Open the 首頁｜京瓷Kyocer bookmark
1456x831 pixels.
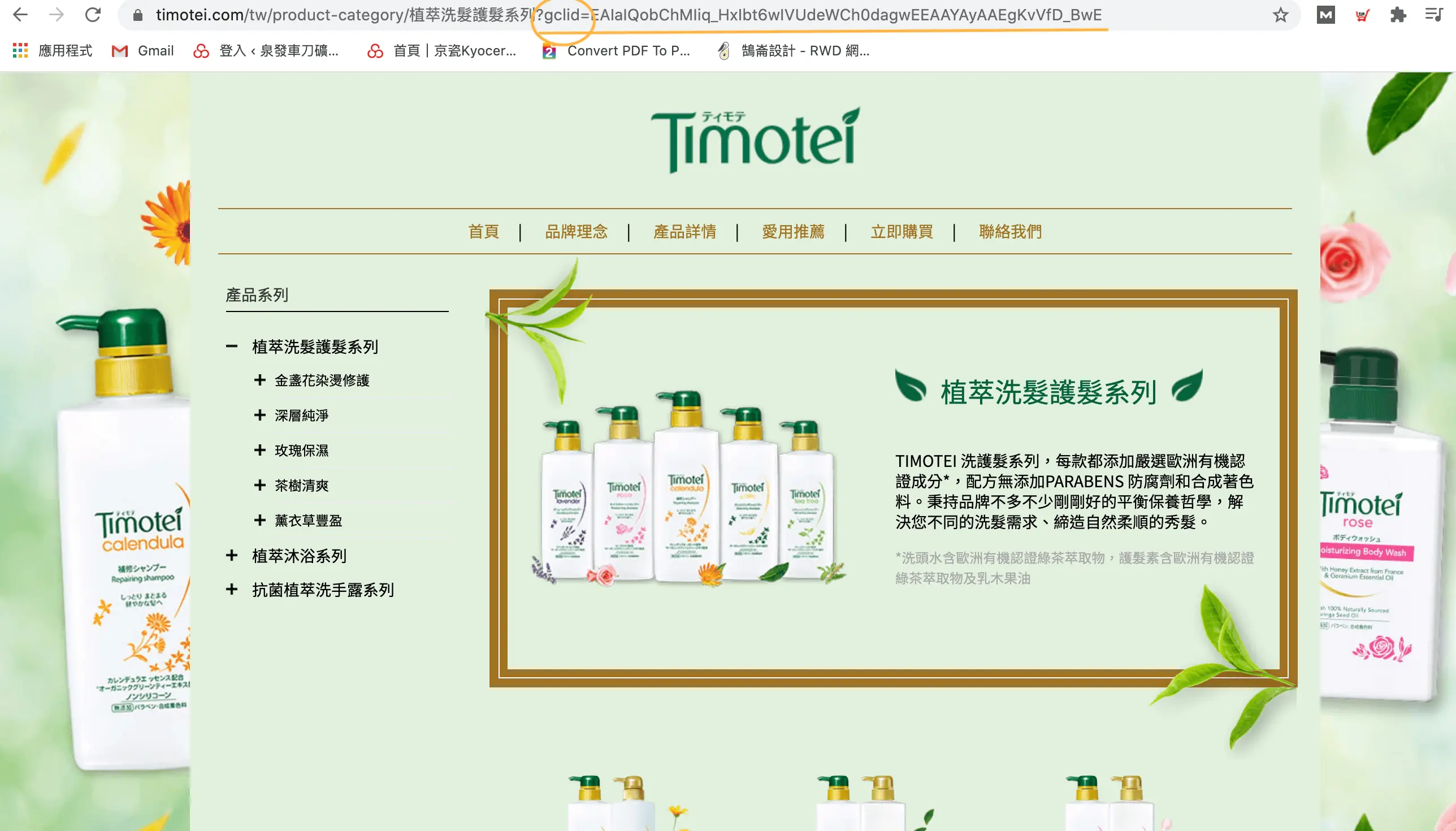(441, 51)
